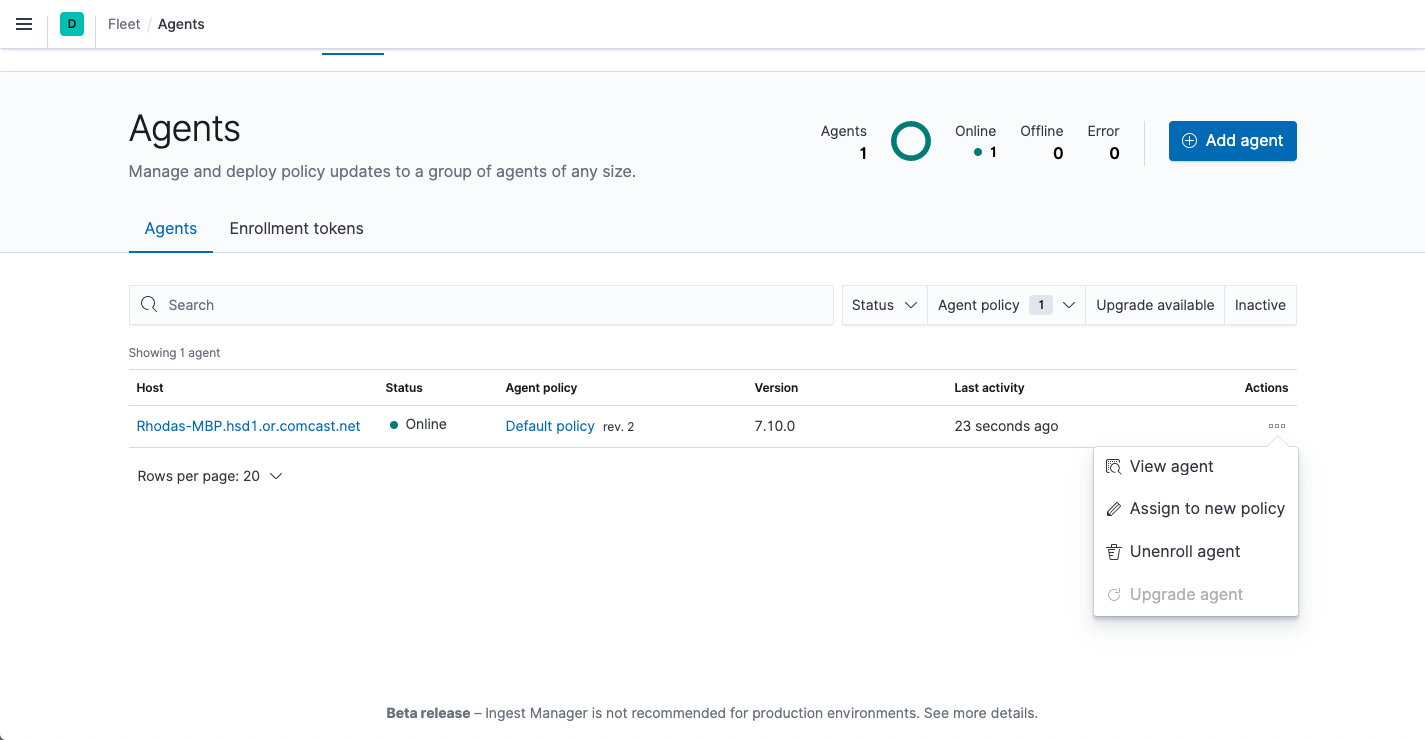The height and width of the screenshot is (740, 1425).
Task: Choose Assign to new policy
Action: point(1207,509)
